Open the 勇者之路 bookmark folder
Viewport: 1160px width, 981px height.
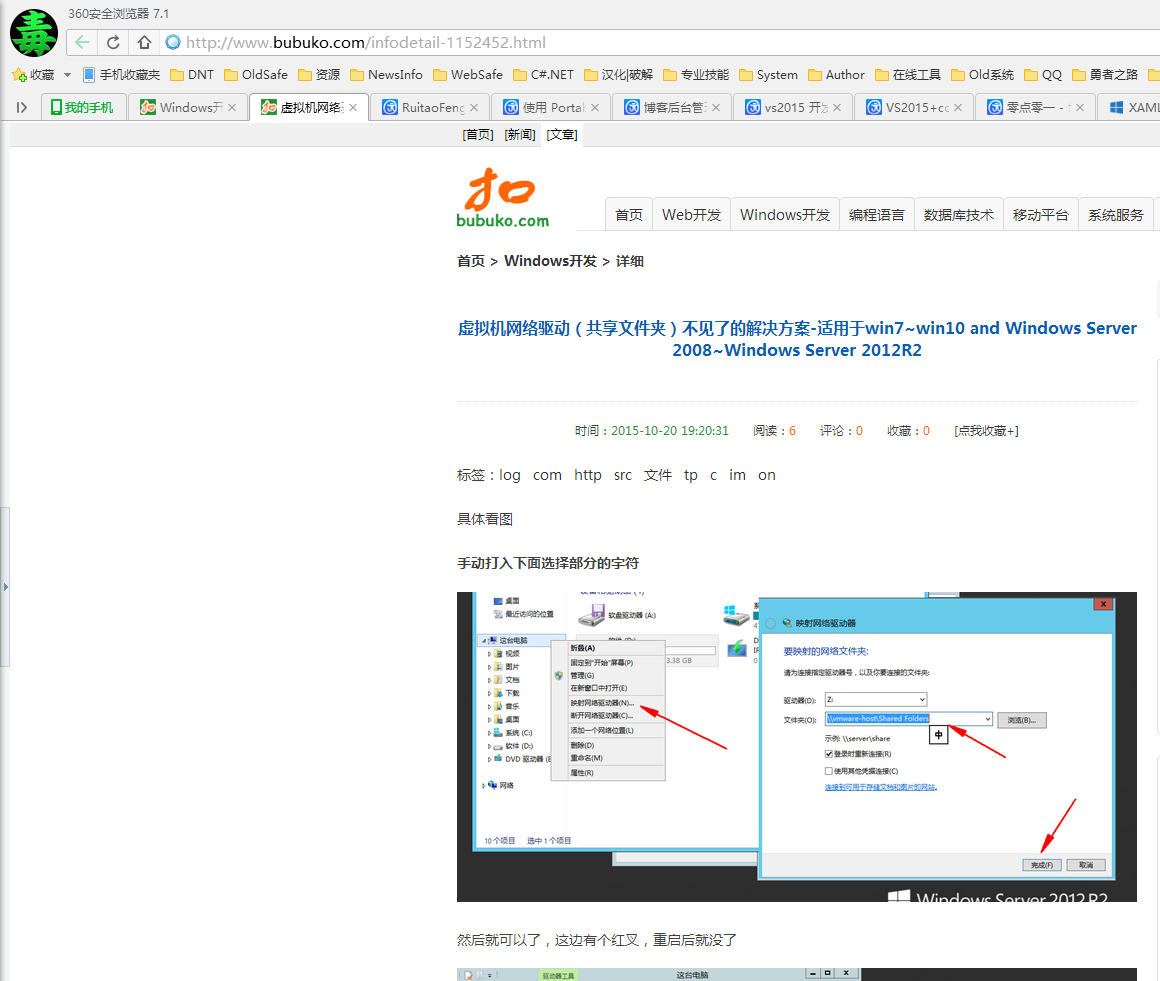[1105, 75]
